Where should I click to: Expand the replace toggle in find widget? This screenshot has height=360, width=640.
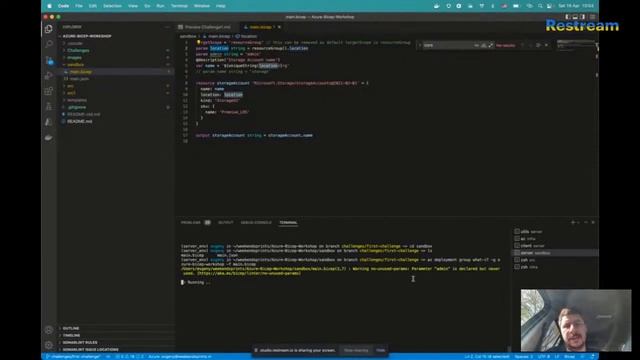[420, 45]
